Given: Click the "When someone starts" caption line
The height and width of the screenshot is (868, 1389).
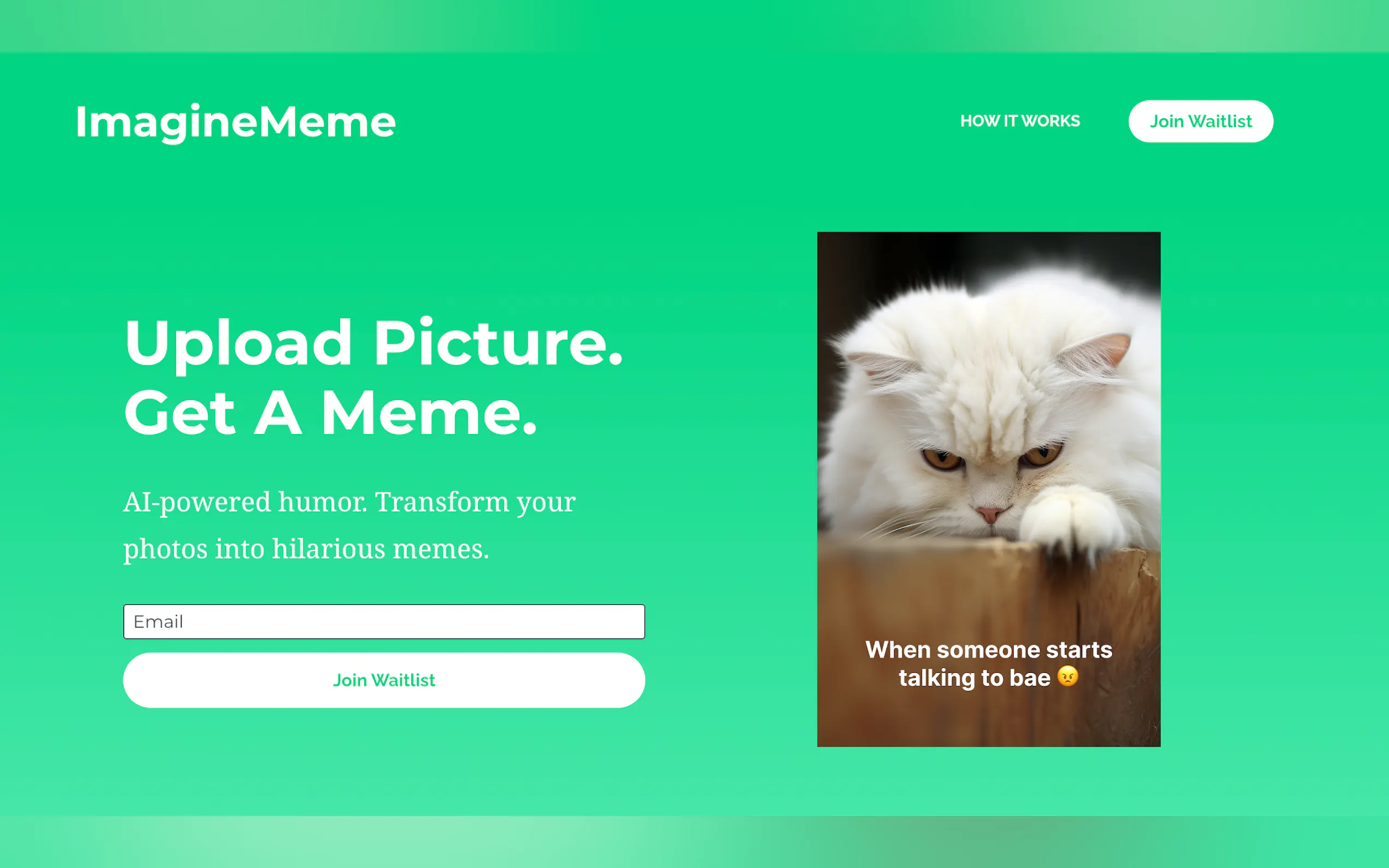Looking at the screenshot, I should (989, 650).
